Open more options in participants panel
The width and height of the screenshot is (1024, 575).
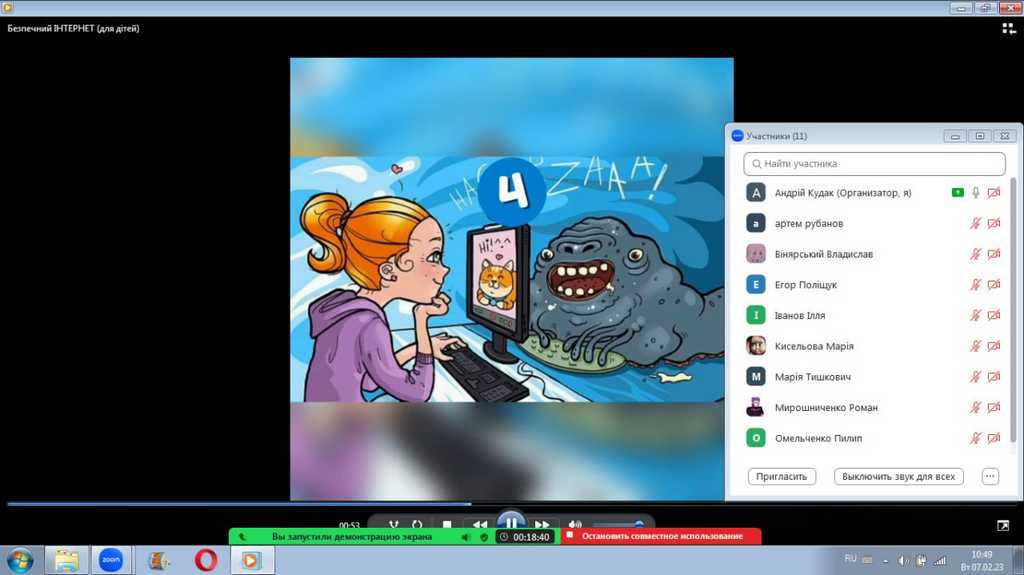coord(990,476)
